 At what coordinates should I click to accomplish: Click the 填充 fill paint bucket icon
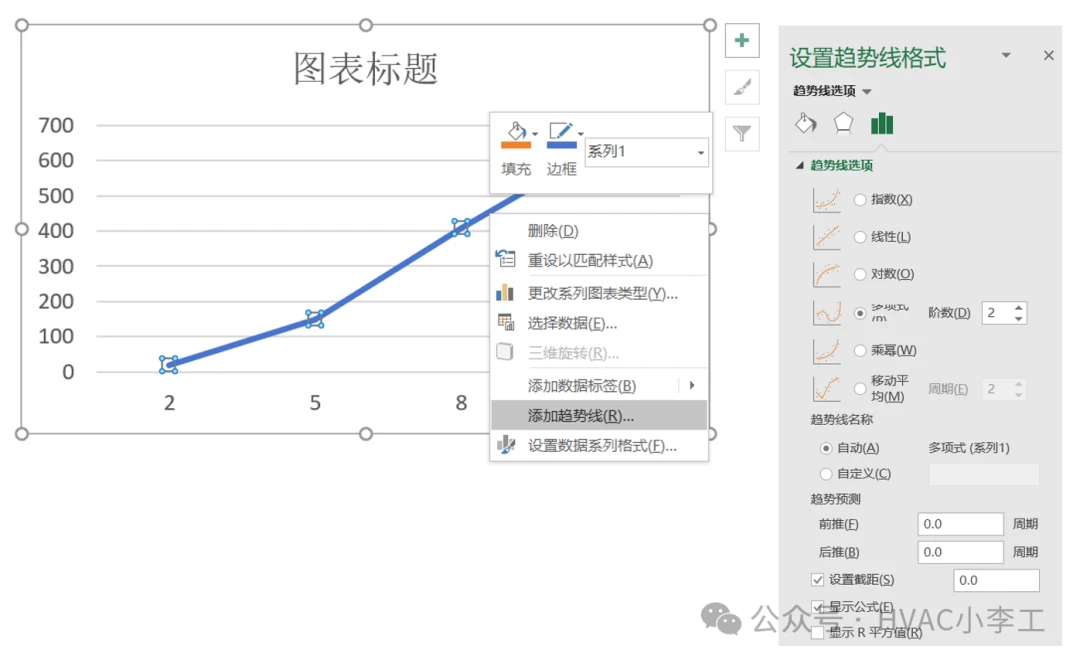tap(517, 131)
